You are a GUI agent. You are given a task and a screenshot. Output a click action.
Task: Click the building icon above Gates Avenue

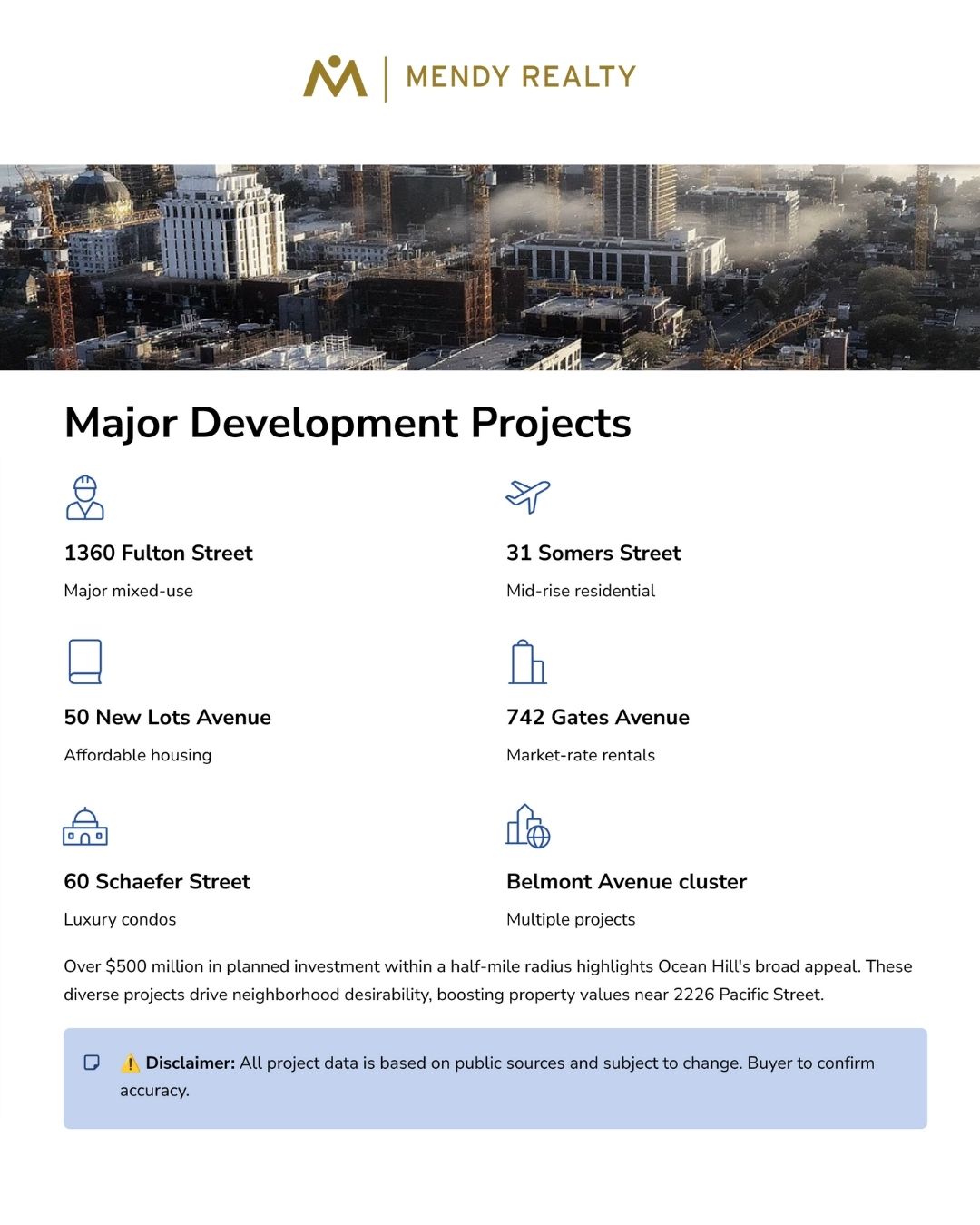(x=527, y=661)
